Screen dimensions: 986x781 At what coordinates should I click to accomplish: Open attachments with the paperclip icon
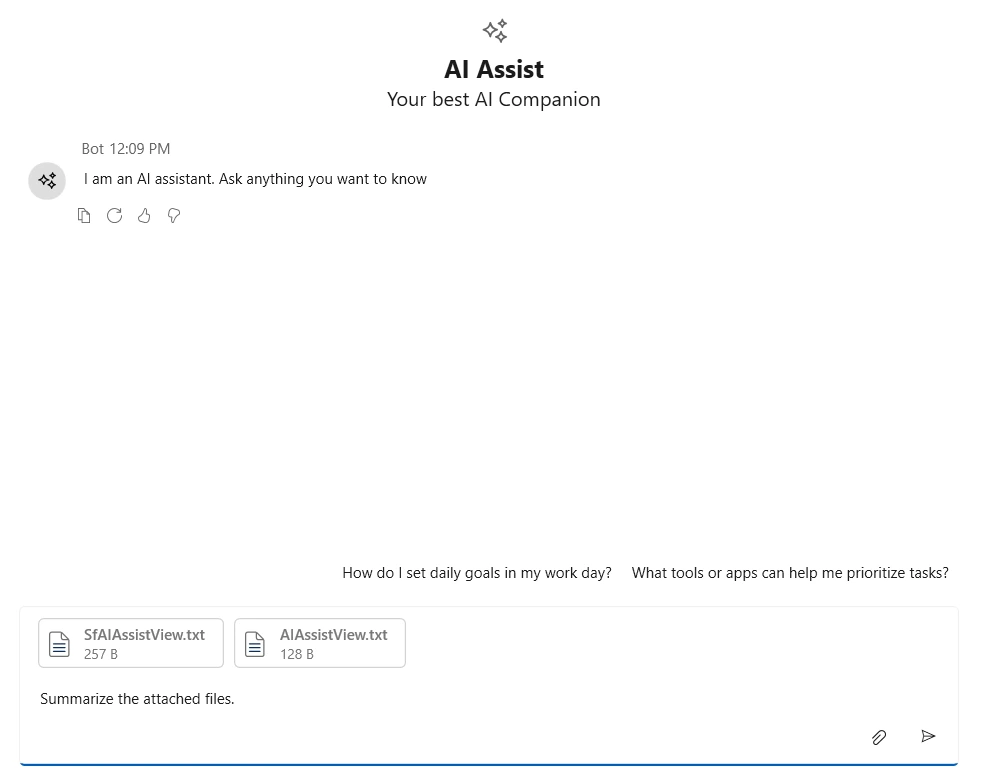pos(879,737)
